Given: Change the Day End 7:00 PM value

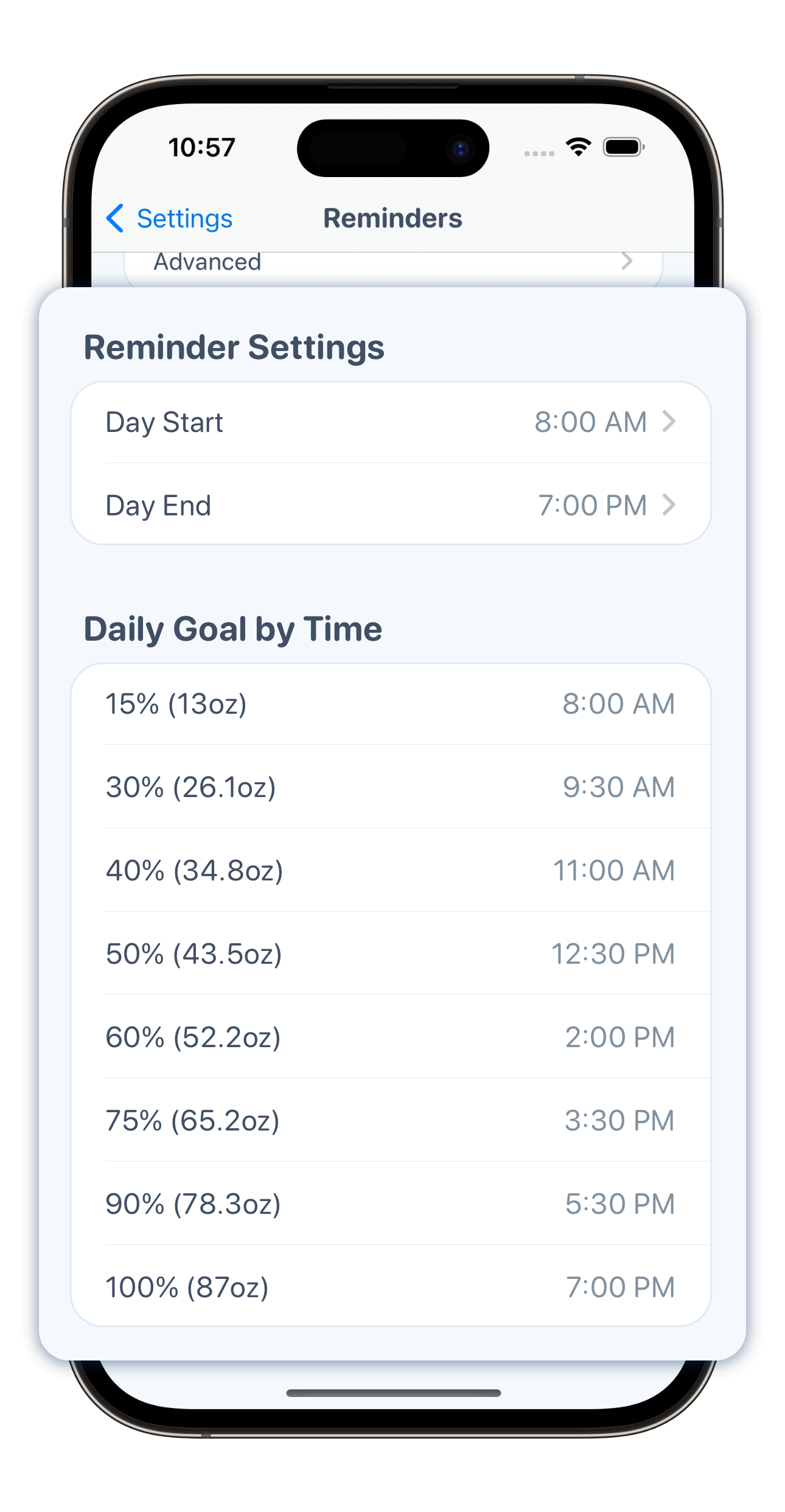Looking at the screenshot, I should pos(592,506).
